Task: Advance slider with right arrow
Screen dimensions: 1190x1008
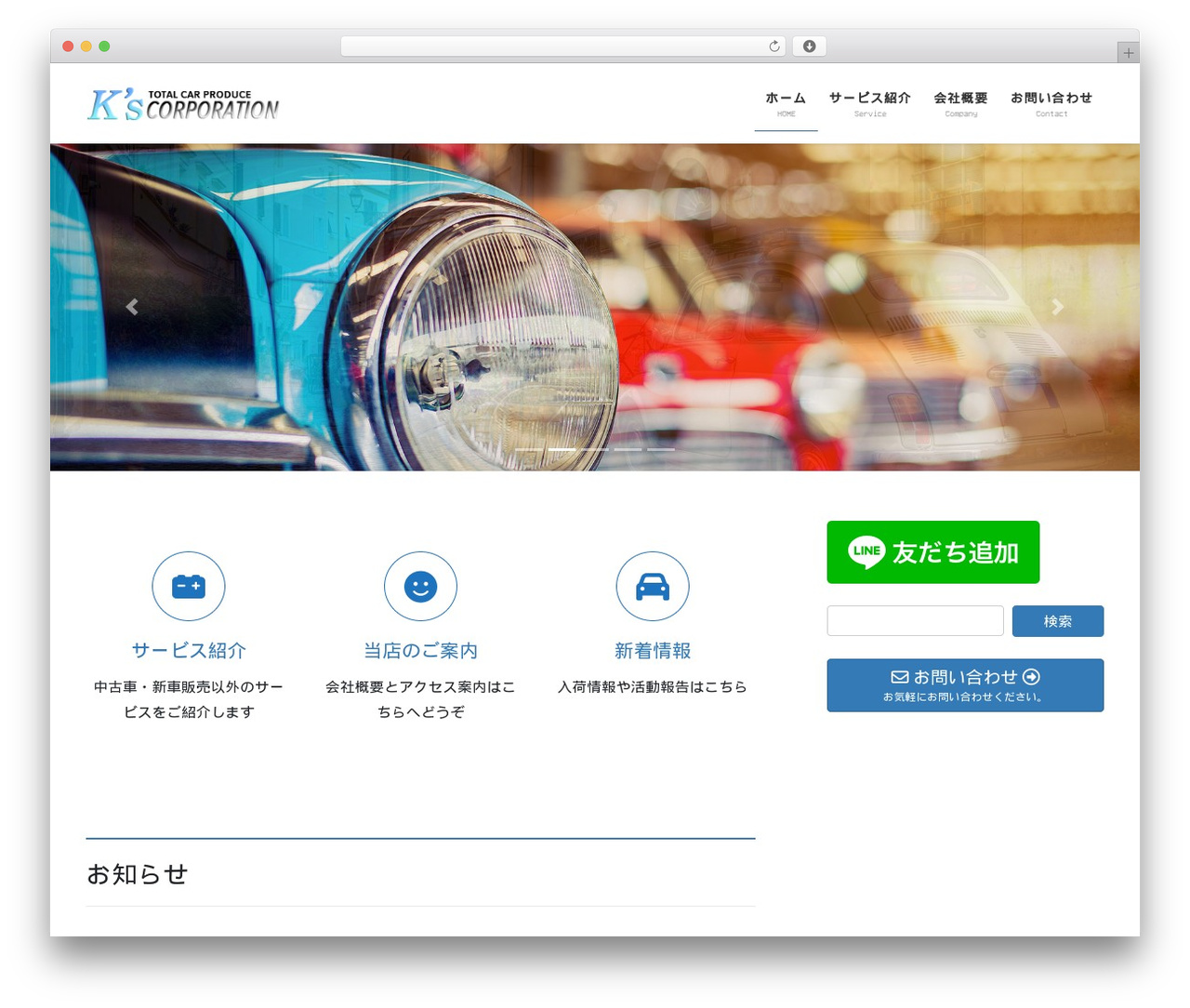Action: [x=1057, y=307]
